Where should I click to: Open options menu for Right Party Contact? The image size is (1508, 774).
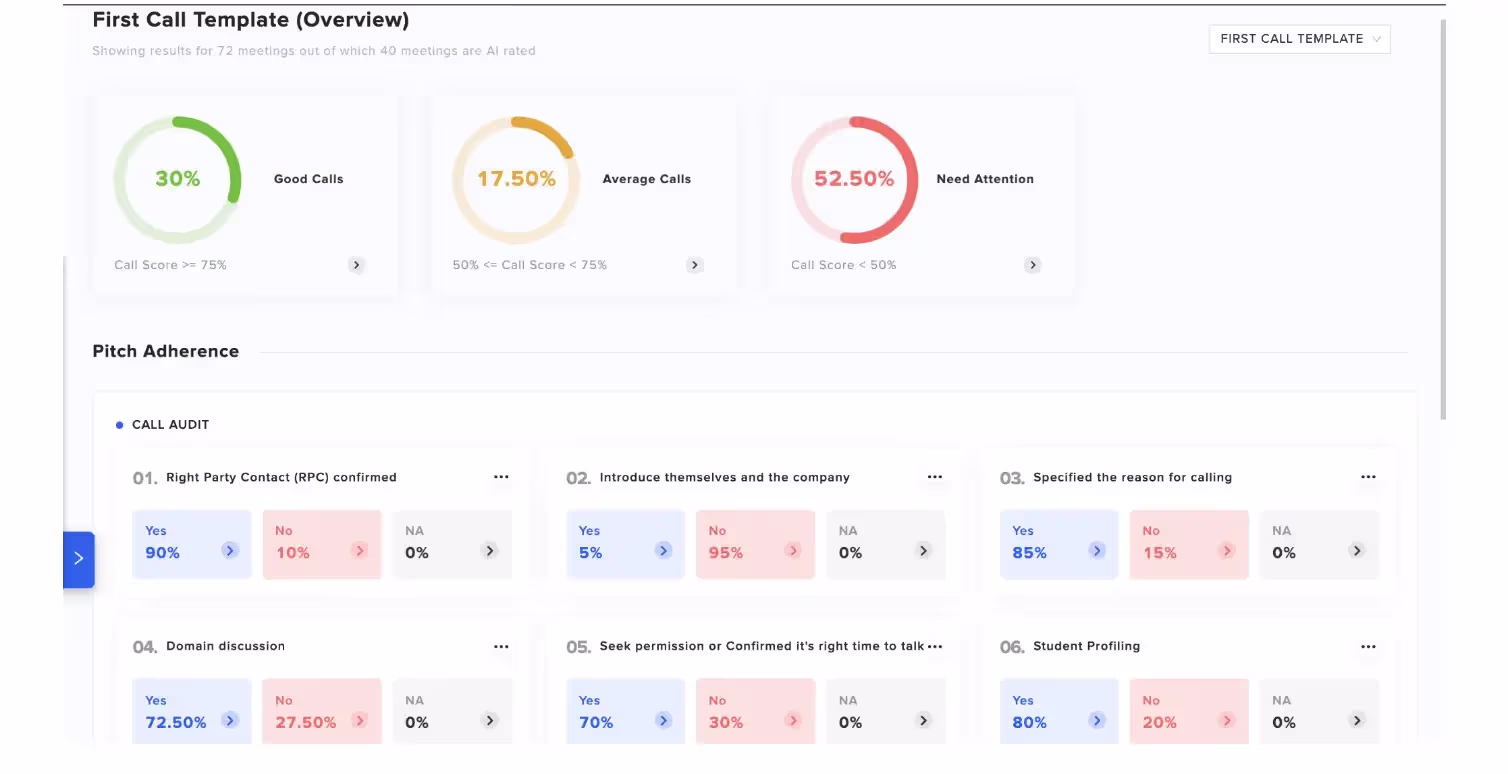pyautogui.click(x=501, y=477)
